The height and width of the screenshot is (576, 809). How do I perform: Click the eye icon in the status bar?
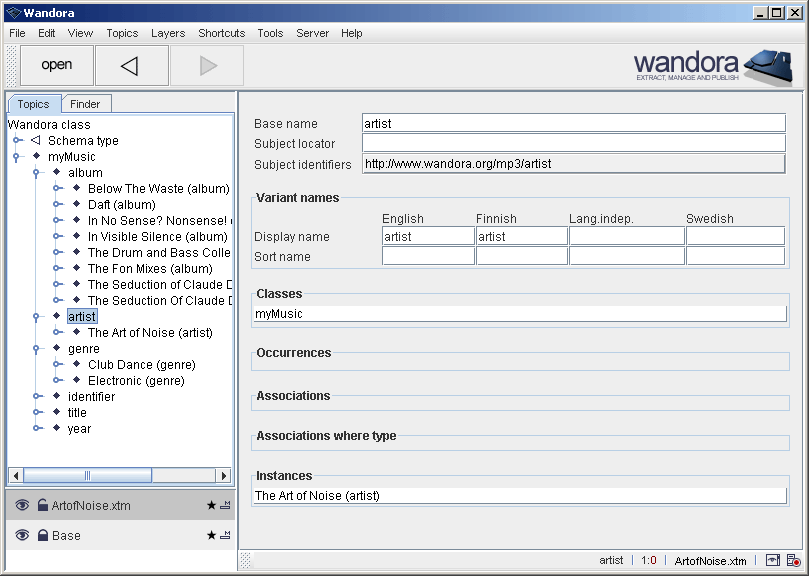point(773,560)
